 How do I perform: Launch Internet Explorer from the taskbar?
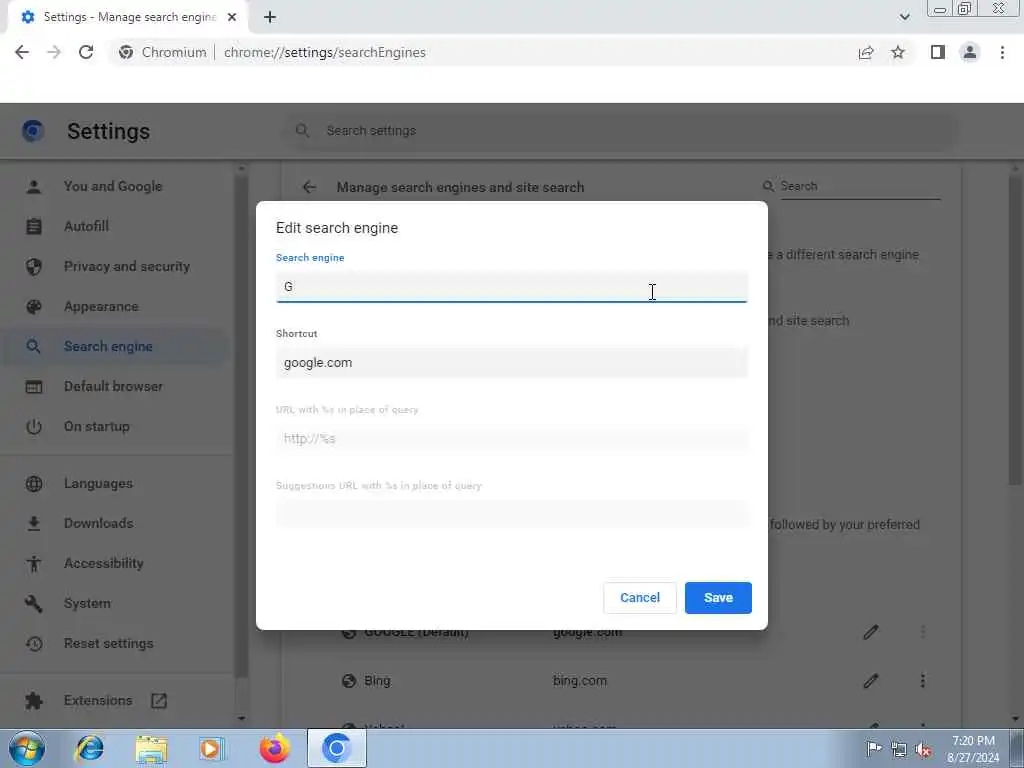(x=89, y=748)
